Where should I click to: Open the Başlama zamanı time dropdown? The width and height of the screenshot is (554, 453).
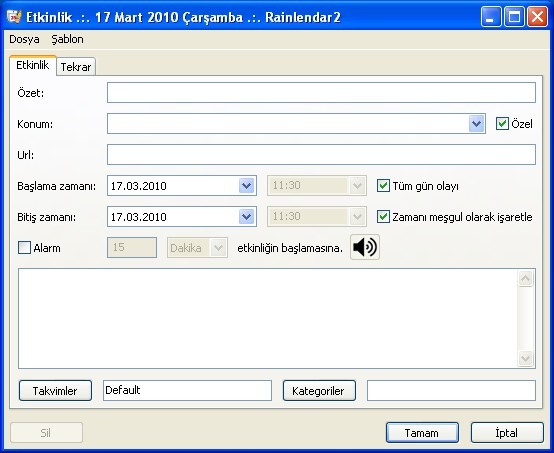pos(357,186)
